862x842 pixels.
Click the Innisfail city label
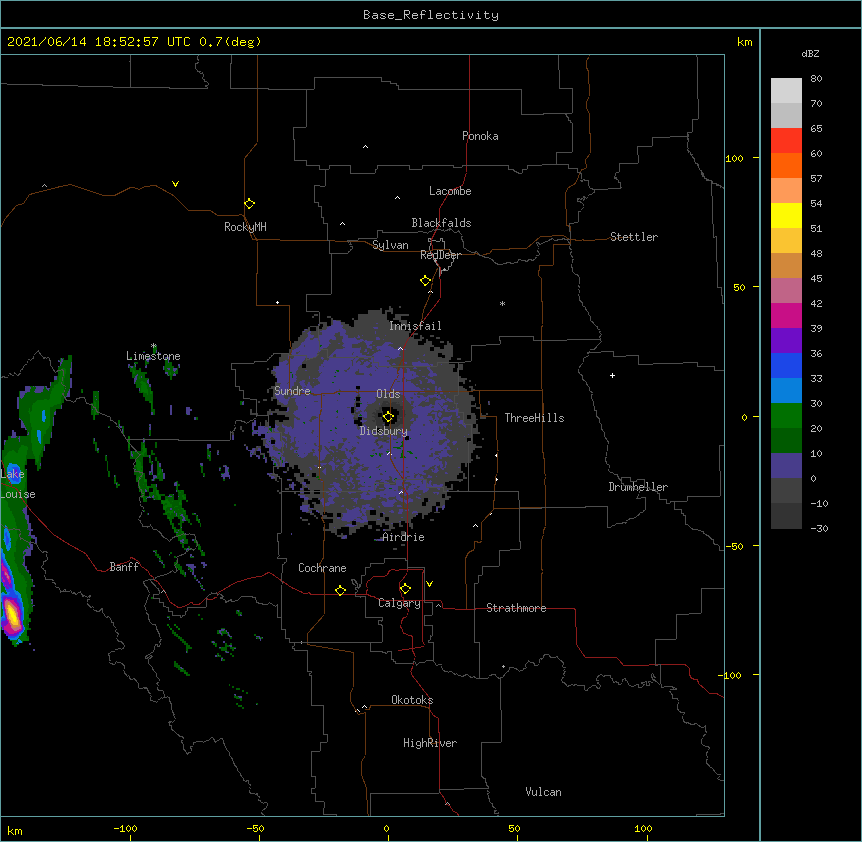415,326
